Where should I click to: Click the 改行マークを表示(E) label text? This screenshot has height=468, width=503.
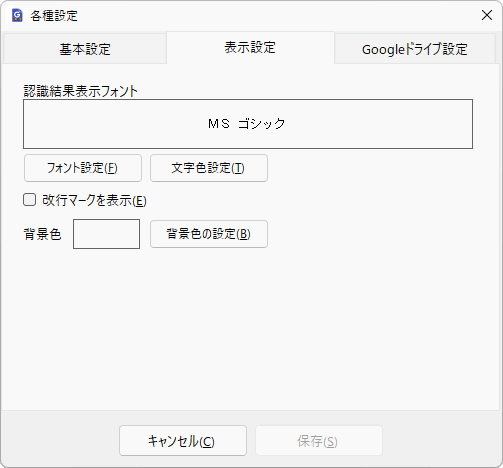click(94, 200)
